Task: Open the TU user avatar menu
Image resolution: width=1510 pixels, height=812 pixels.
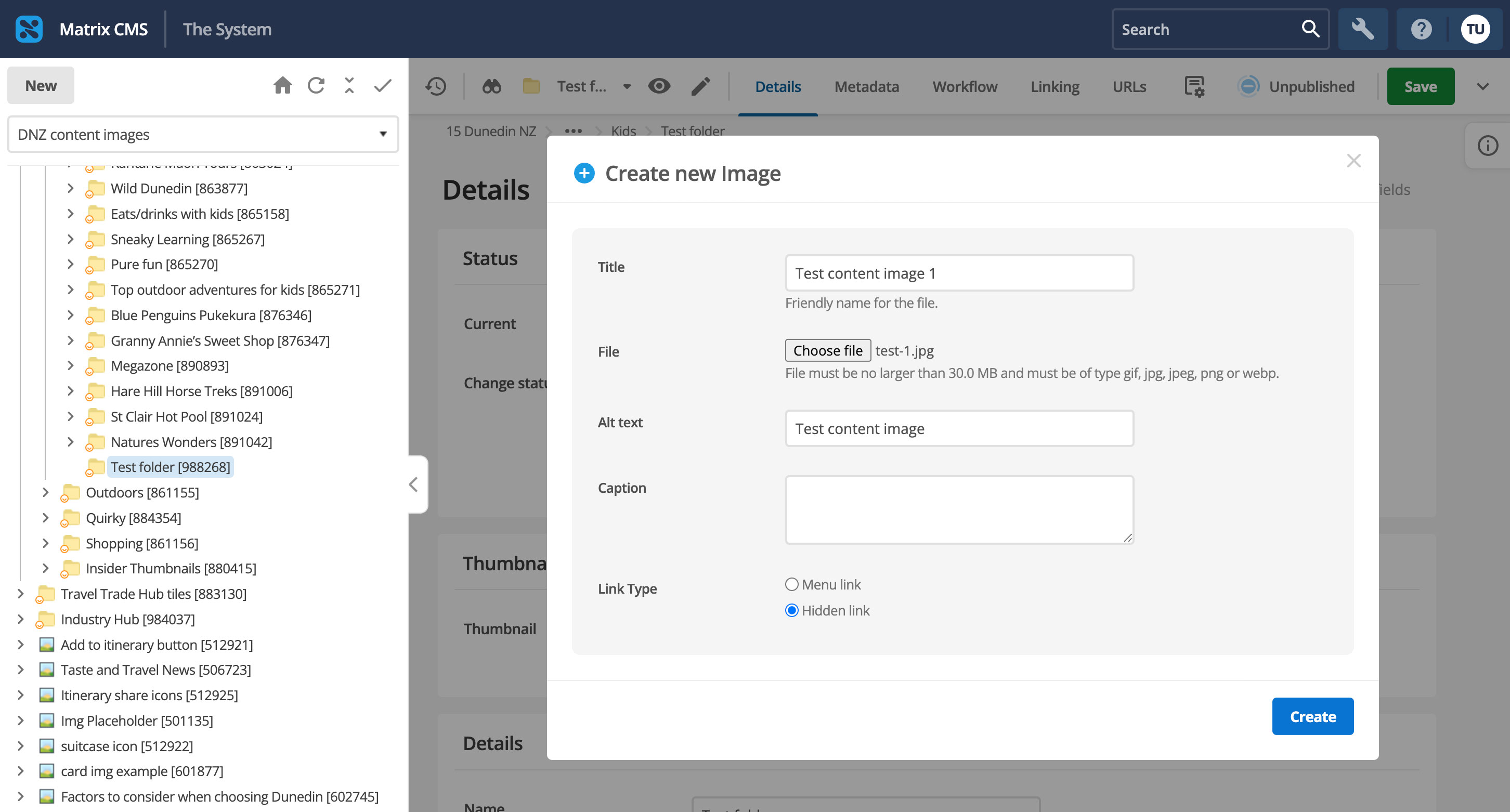Action: tap(1475, 29)
